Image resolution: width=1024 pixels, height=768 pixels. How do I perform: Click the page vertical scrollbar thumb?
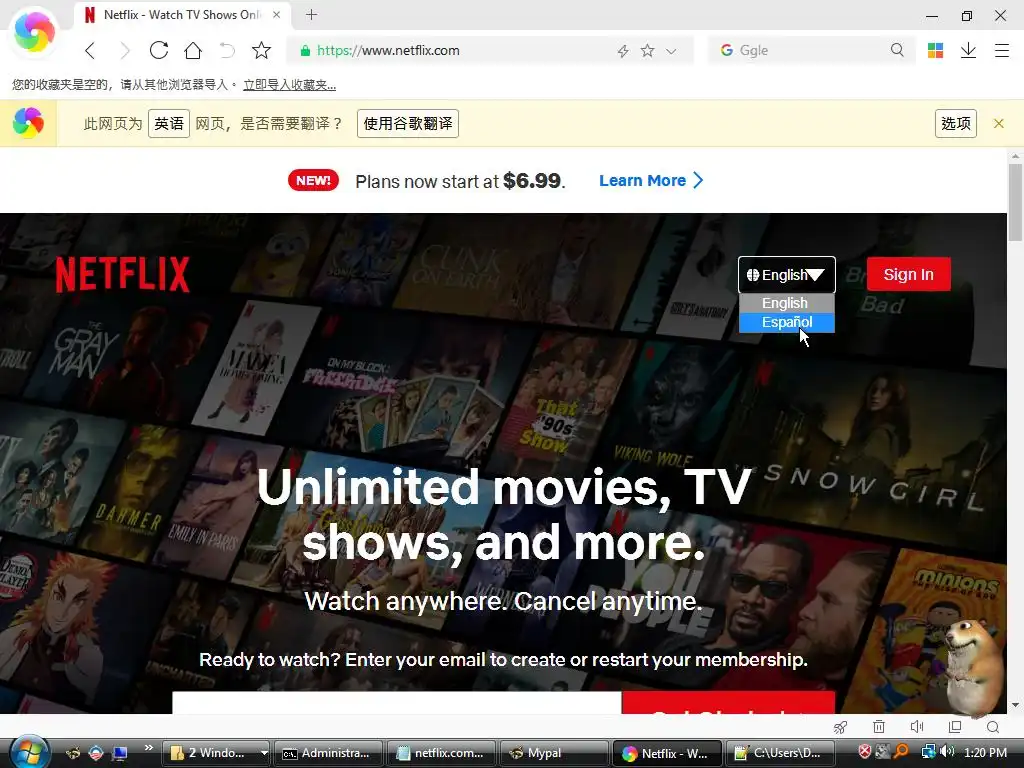click(x=1015, y=202)
